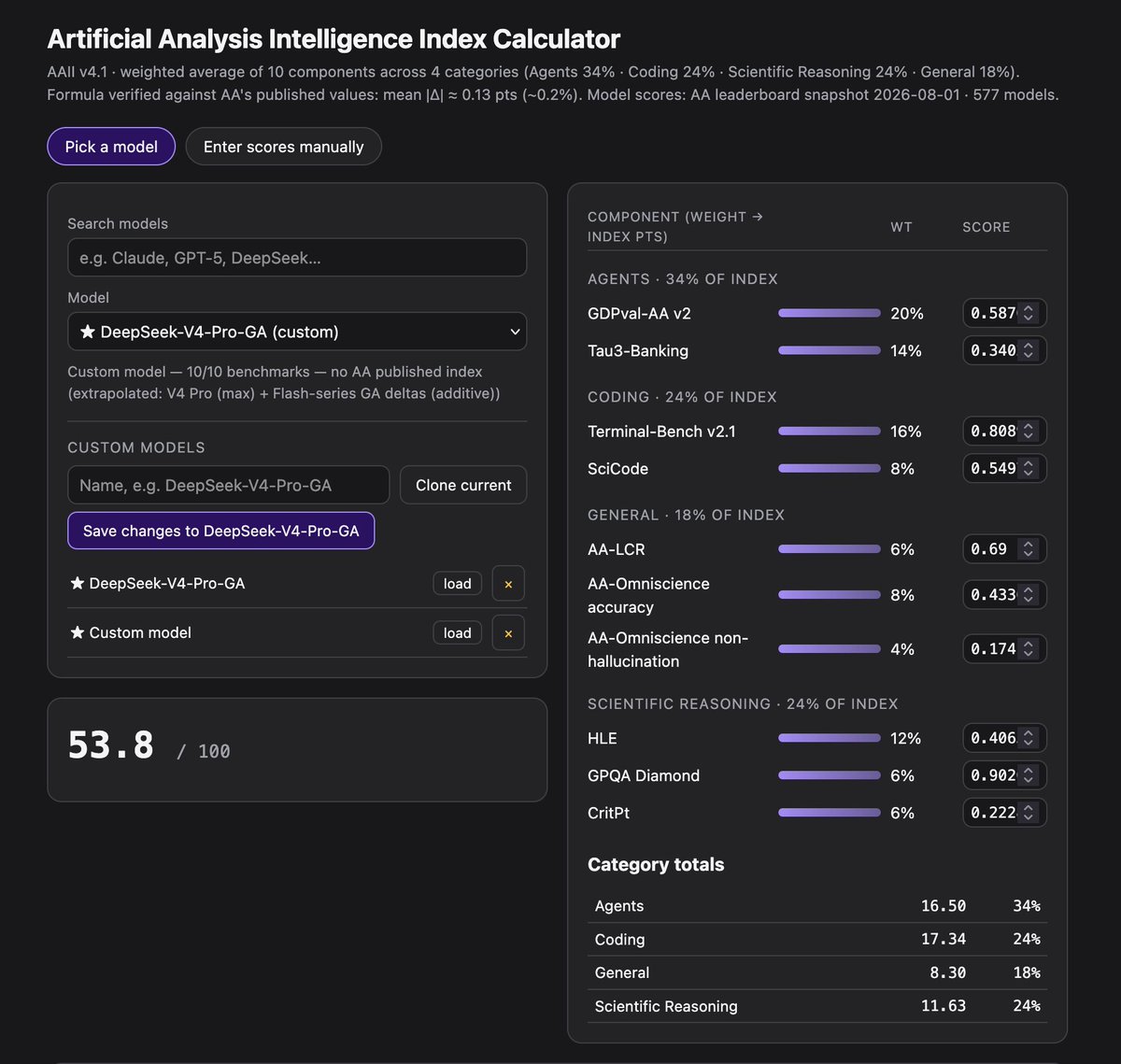Click the Scientific Reasoning total 11.63
Screen dimensions: 1121x1064
click(x=943, y=1006)
